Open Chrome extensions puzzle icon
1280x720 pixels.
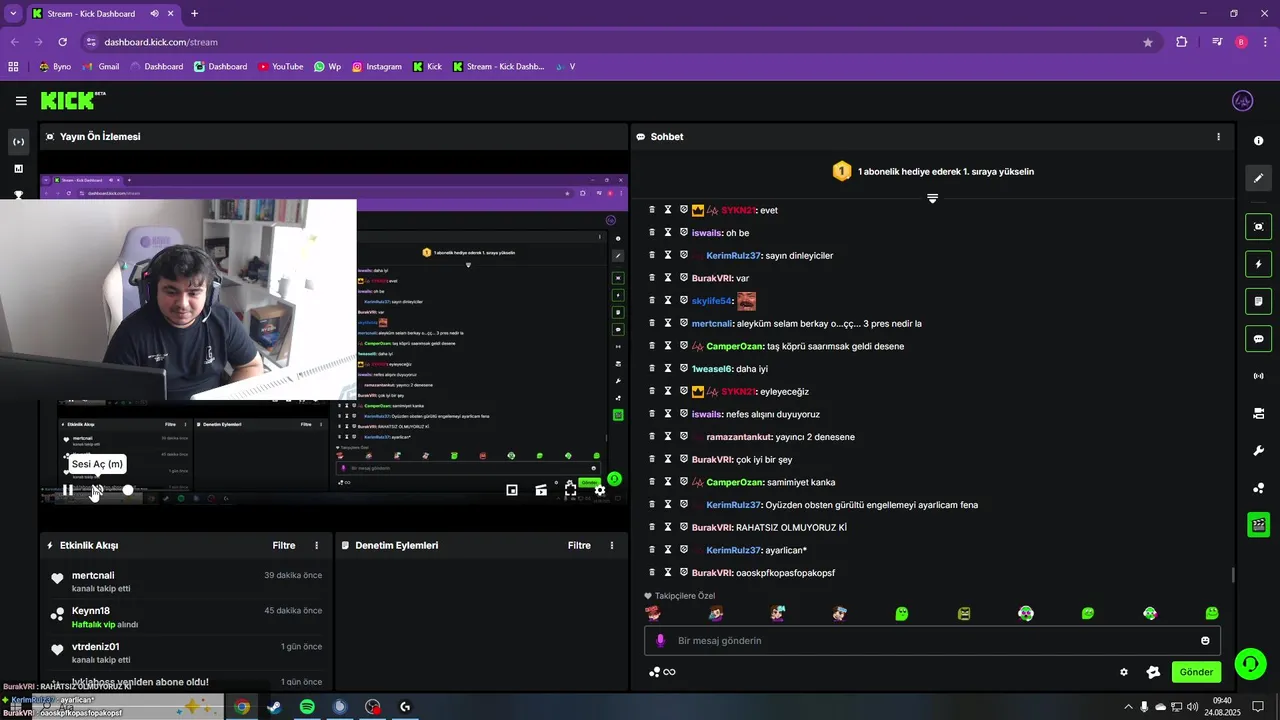pyautogui.click(x=1182, y=42)
